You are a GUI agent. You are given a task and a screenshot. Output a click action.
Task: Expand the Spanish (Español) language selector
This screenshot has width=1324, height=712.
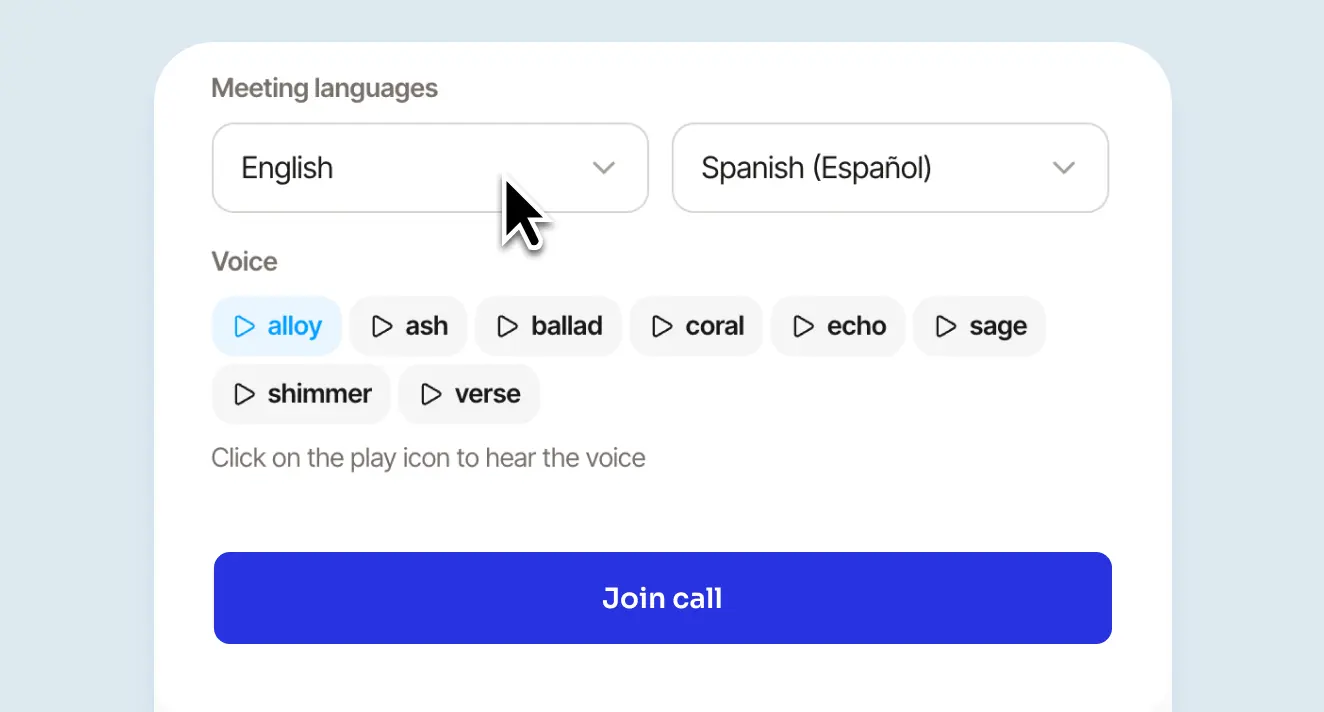click(x=1063, y=168)
